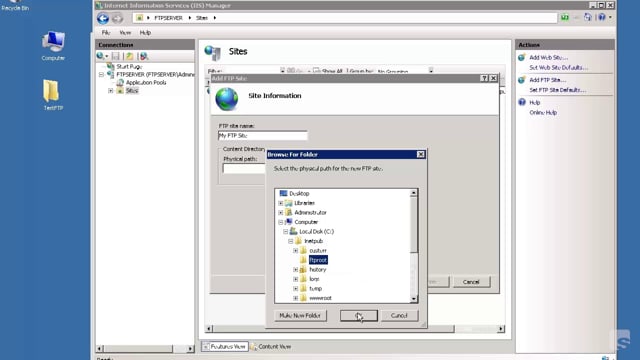Viewport: 640px width, 360px height.
Task: Select the FTPSERVER node in Connections tree
Action: point(155,74)
